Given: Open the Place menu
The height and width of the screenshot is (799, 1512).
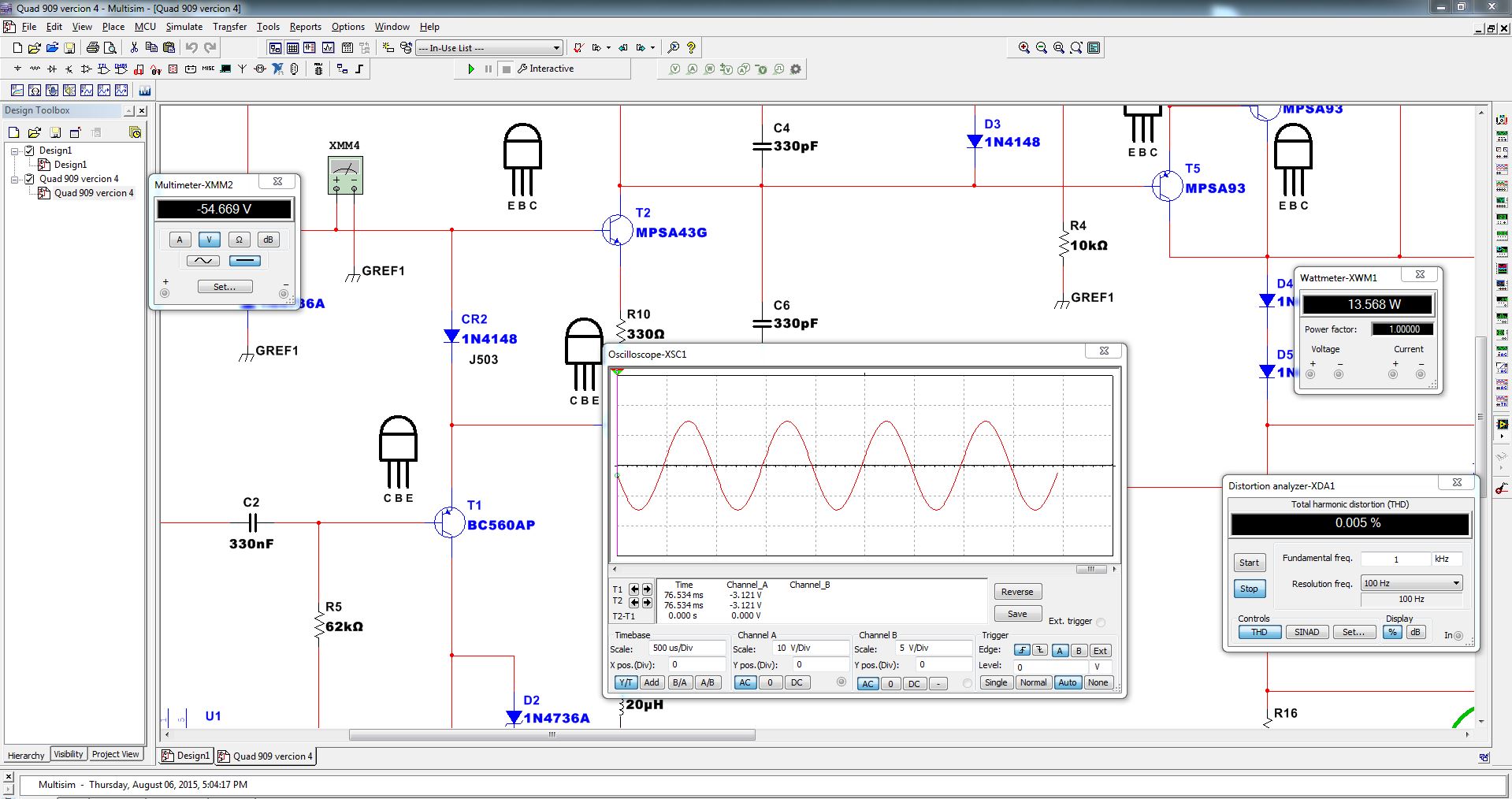Looking at the screenshot, I should (x=113, y=27).
